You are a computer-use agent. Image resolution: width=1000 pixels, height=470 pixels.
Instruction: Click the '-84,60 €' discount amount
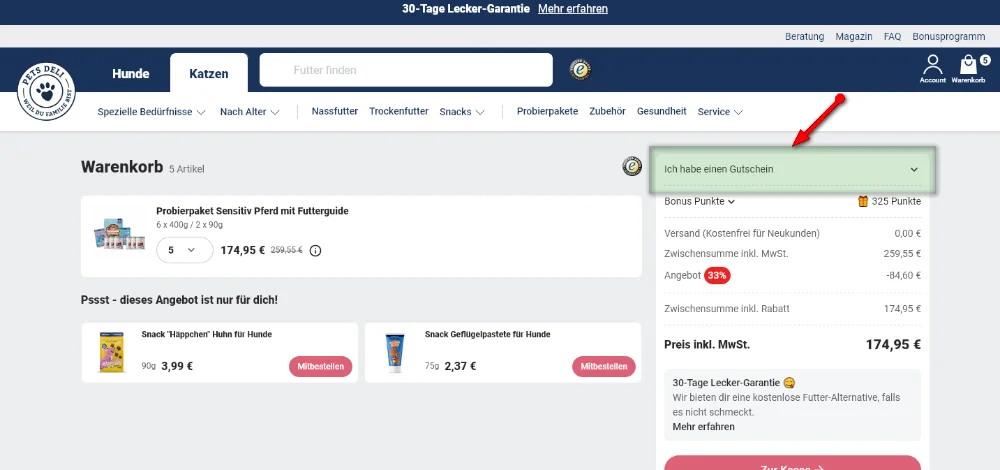tap(903, 276)
